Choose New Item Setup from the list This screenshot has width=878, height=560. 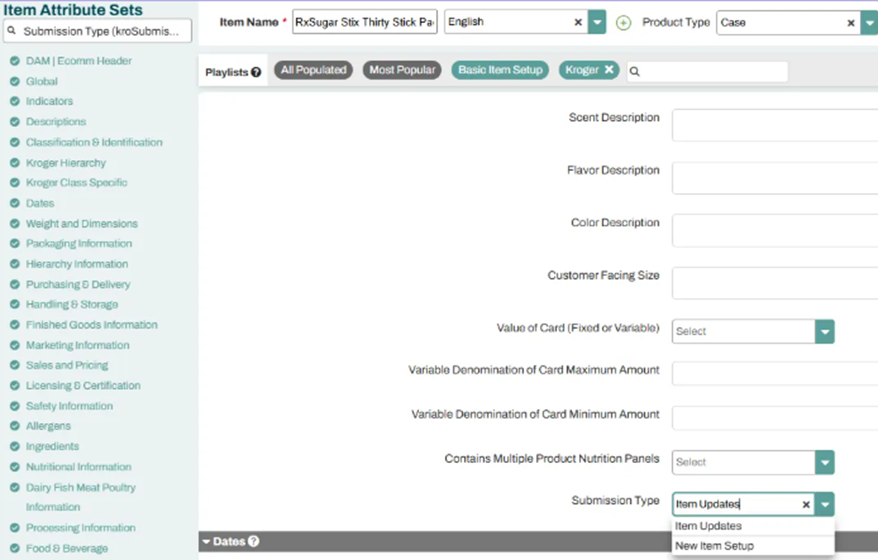[x=714, y=546]
